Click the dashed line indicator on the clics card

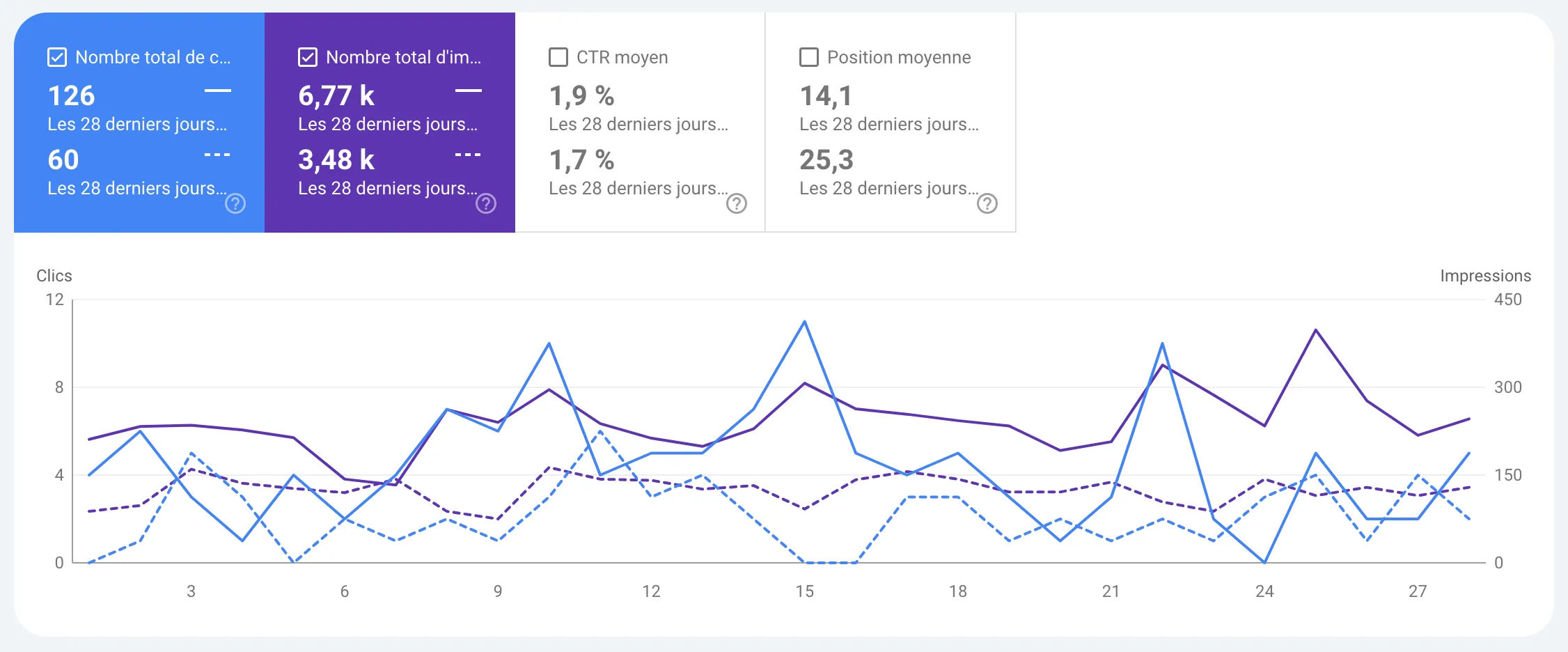[x=218, y=155]
